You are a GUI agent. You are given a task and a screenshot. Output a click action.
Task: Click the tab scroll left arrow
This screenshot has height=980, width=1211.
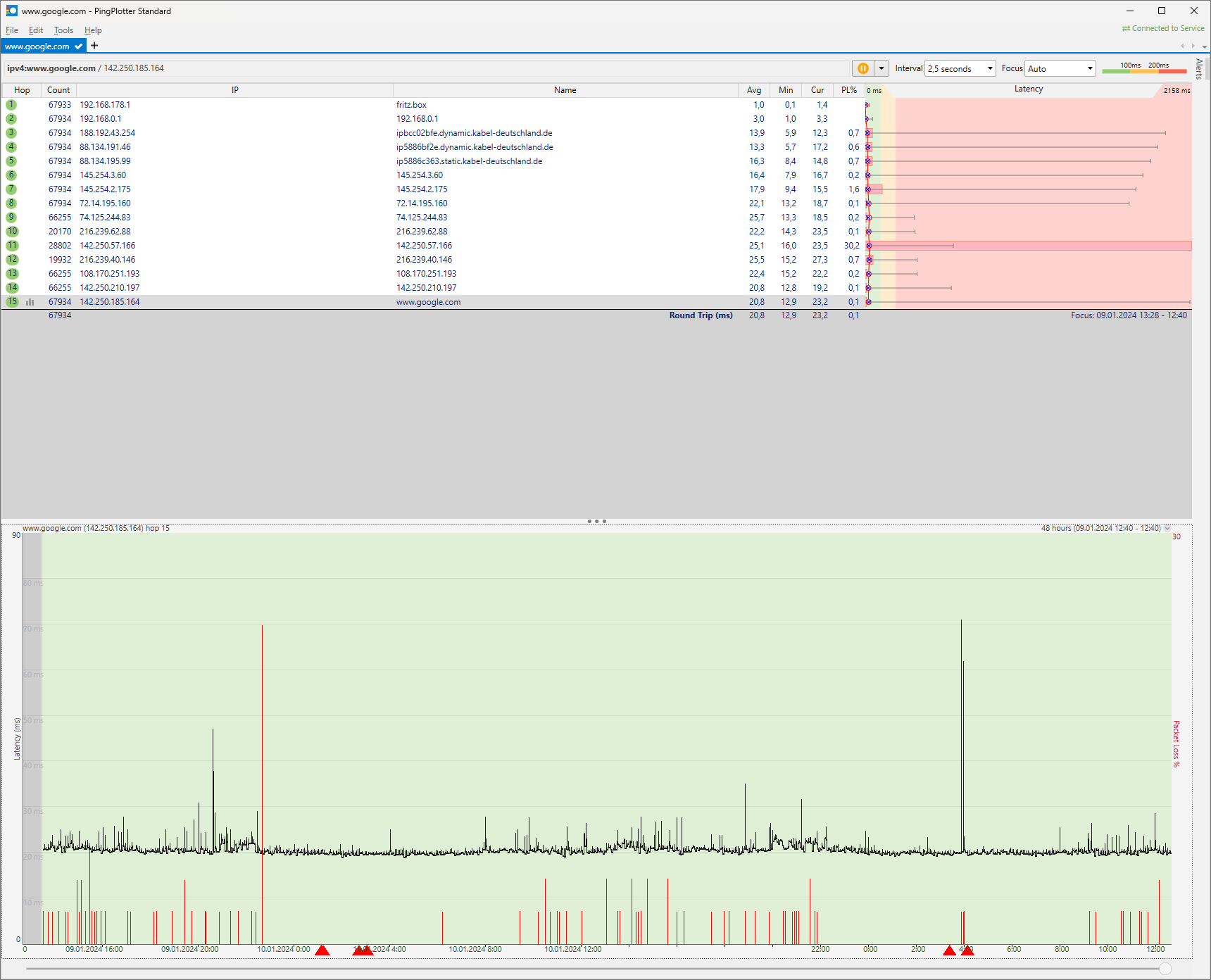(1182, 46)
